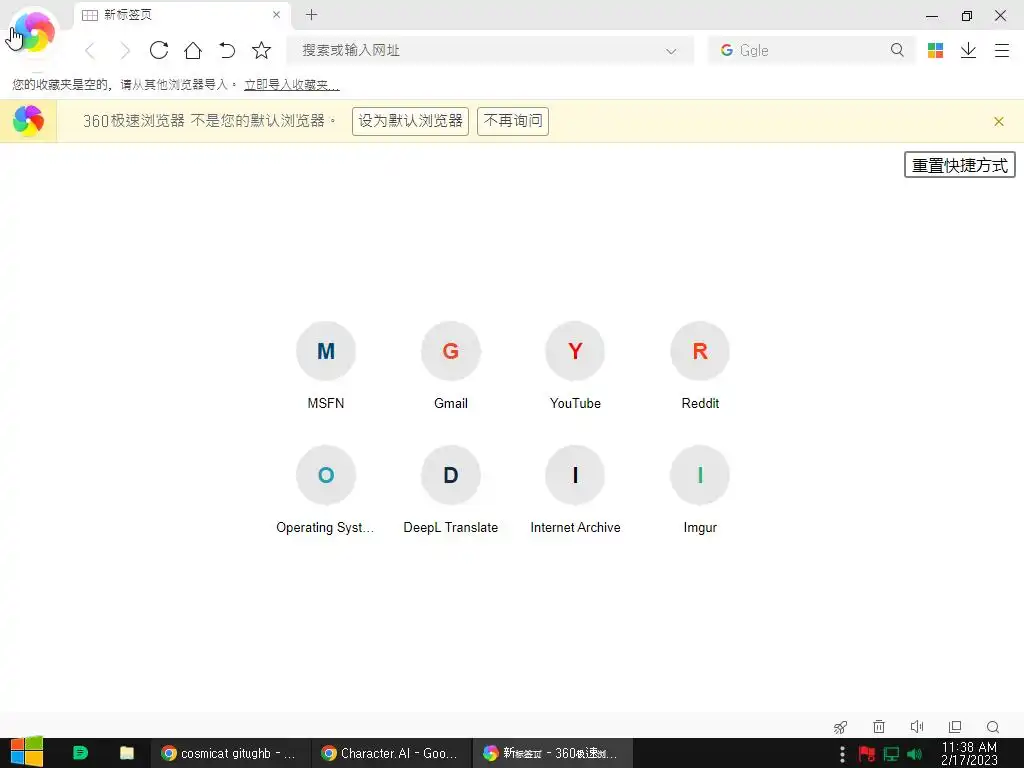Open the Internet Archive shortcut tile

coord(575,490)
